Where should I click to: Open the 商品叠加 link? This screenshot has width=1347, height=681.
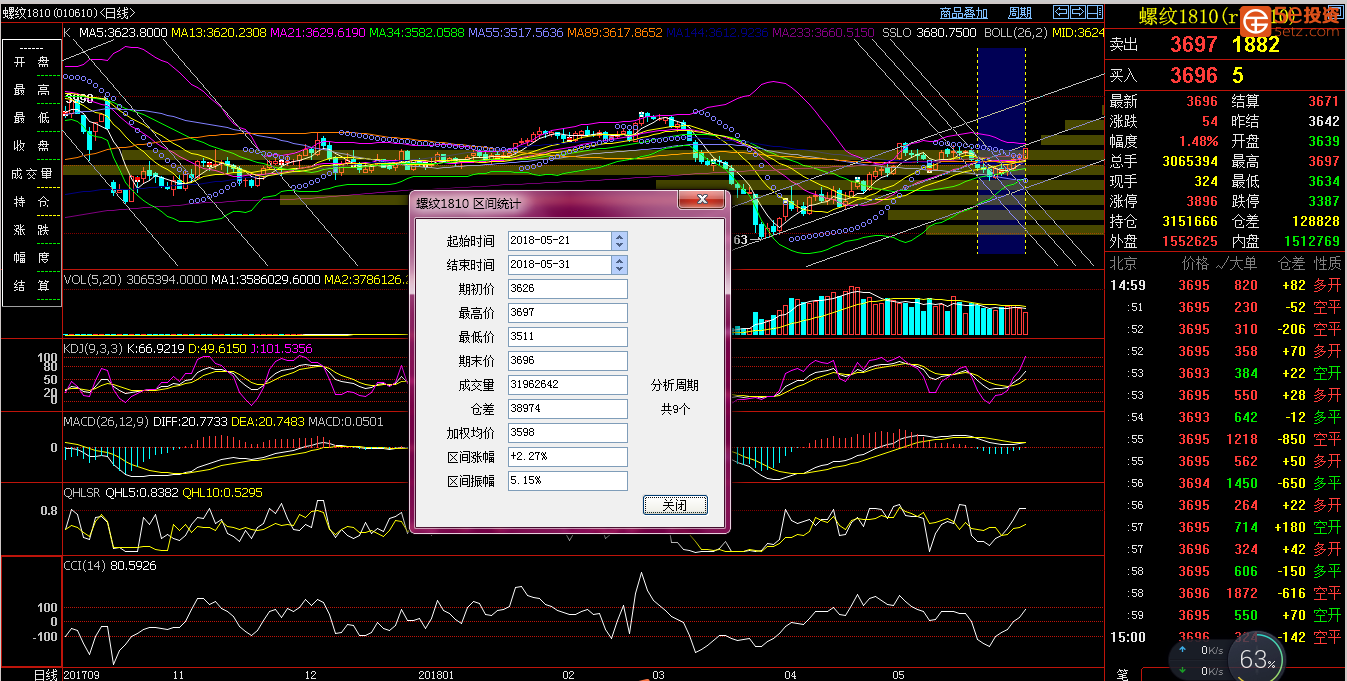(x=964, y=13)
